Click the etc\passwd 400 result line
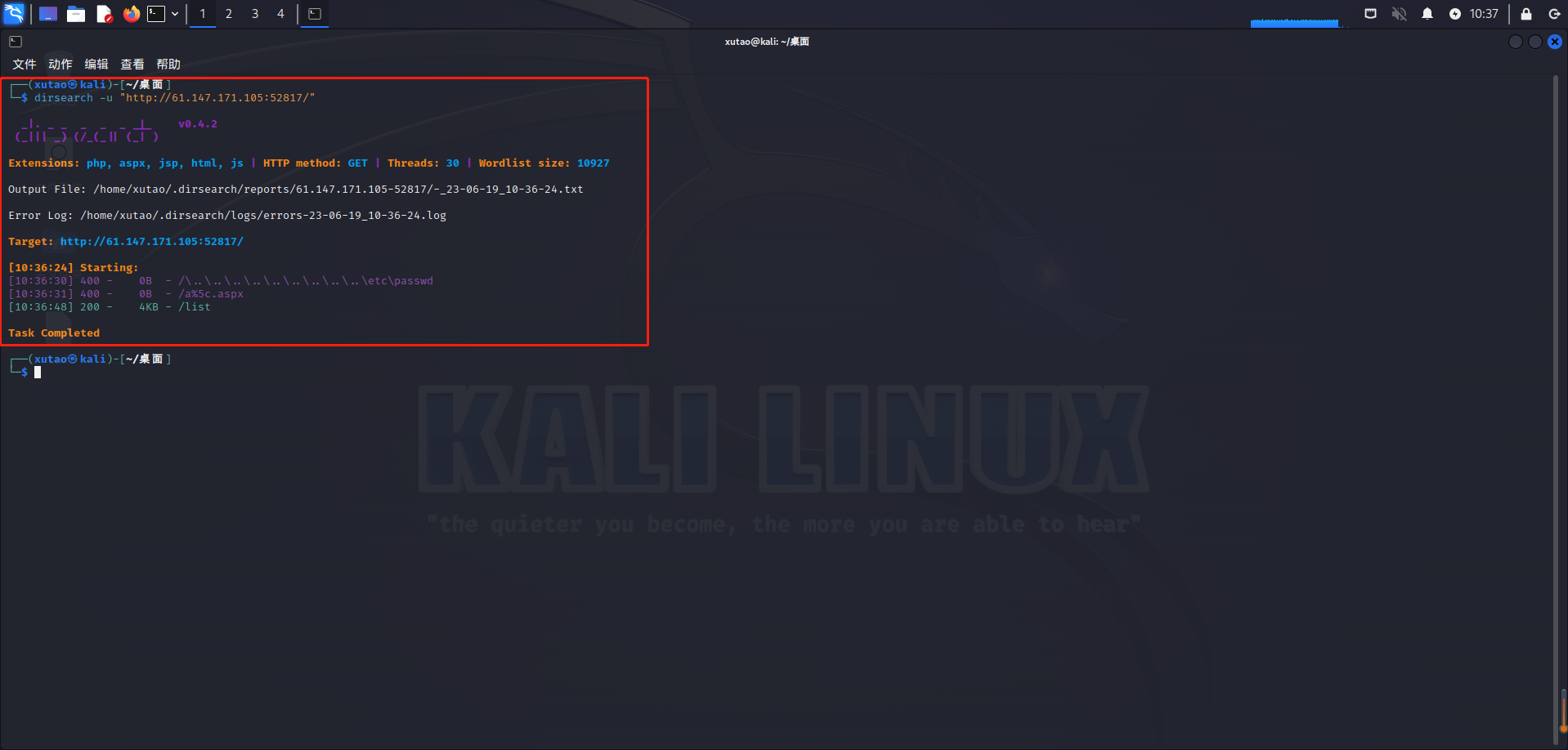Screen dimensions: 1568x750 click(x=221, y=281)
